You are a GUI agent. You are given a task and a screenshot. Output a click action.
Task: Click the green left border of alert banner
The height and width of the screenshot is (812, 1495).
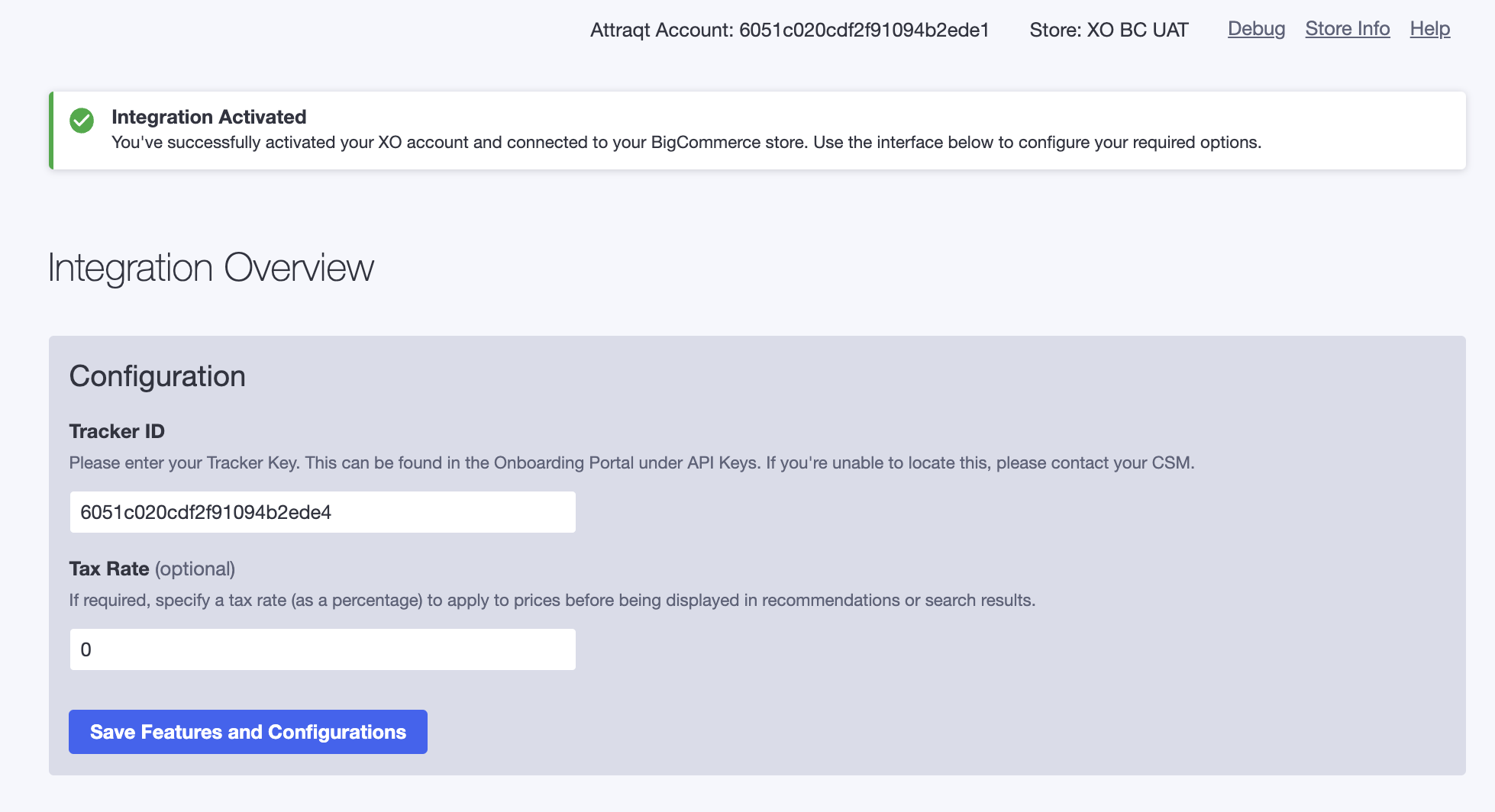click(x=51, y=130)
